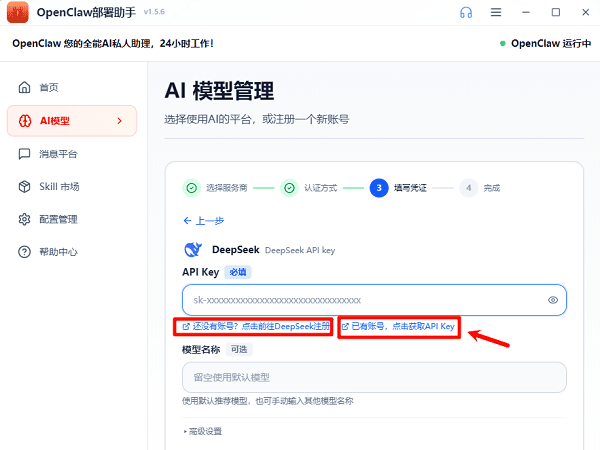Select the AI模型 sidebar item
Viewport: 600px width, 450px height.
tap(72, 121)
